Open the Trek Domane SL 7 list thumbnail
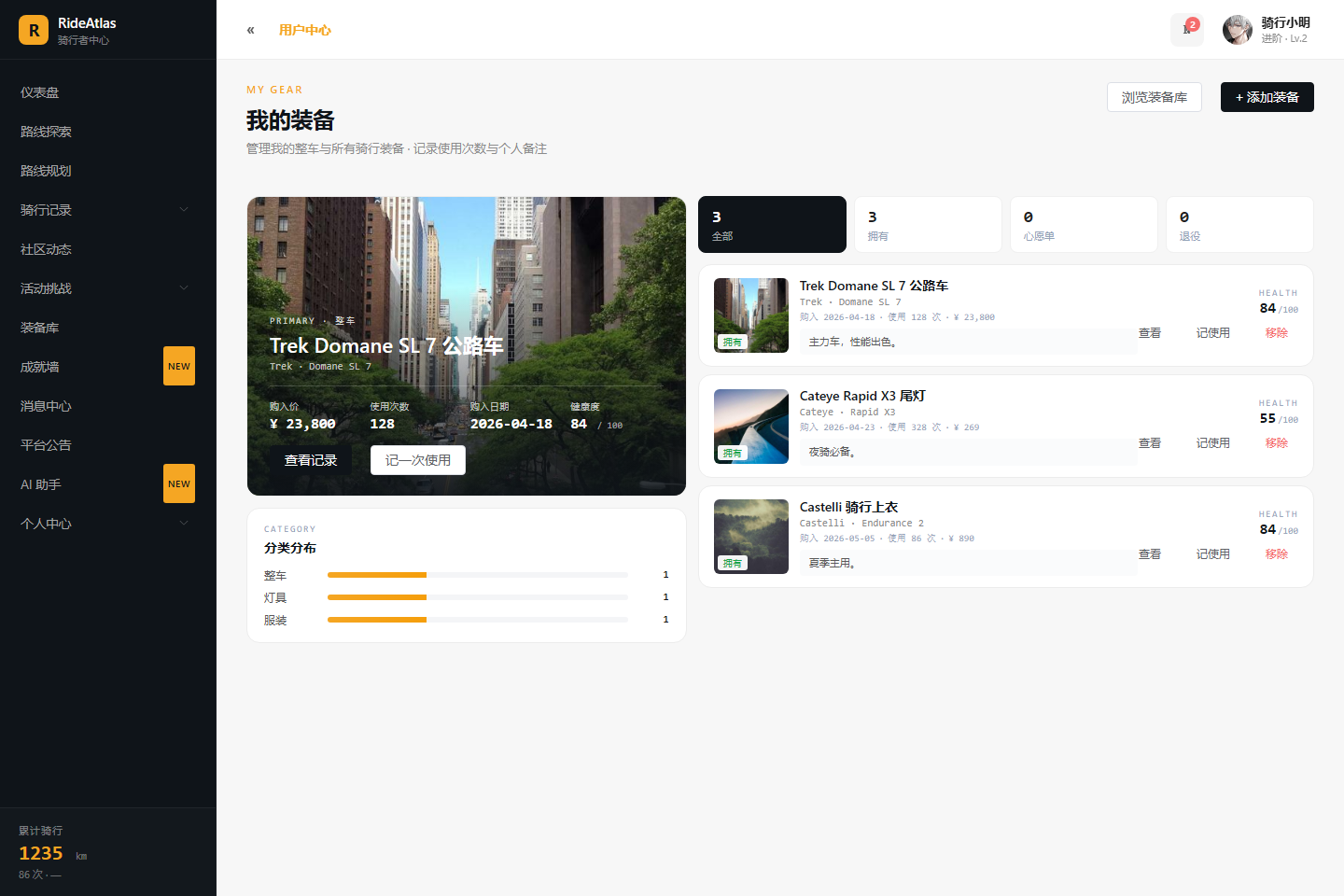Viewport: 1344px width, 896px height. (x=751, y=315)
